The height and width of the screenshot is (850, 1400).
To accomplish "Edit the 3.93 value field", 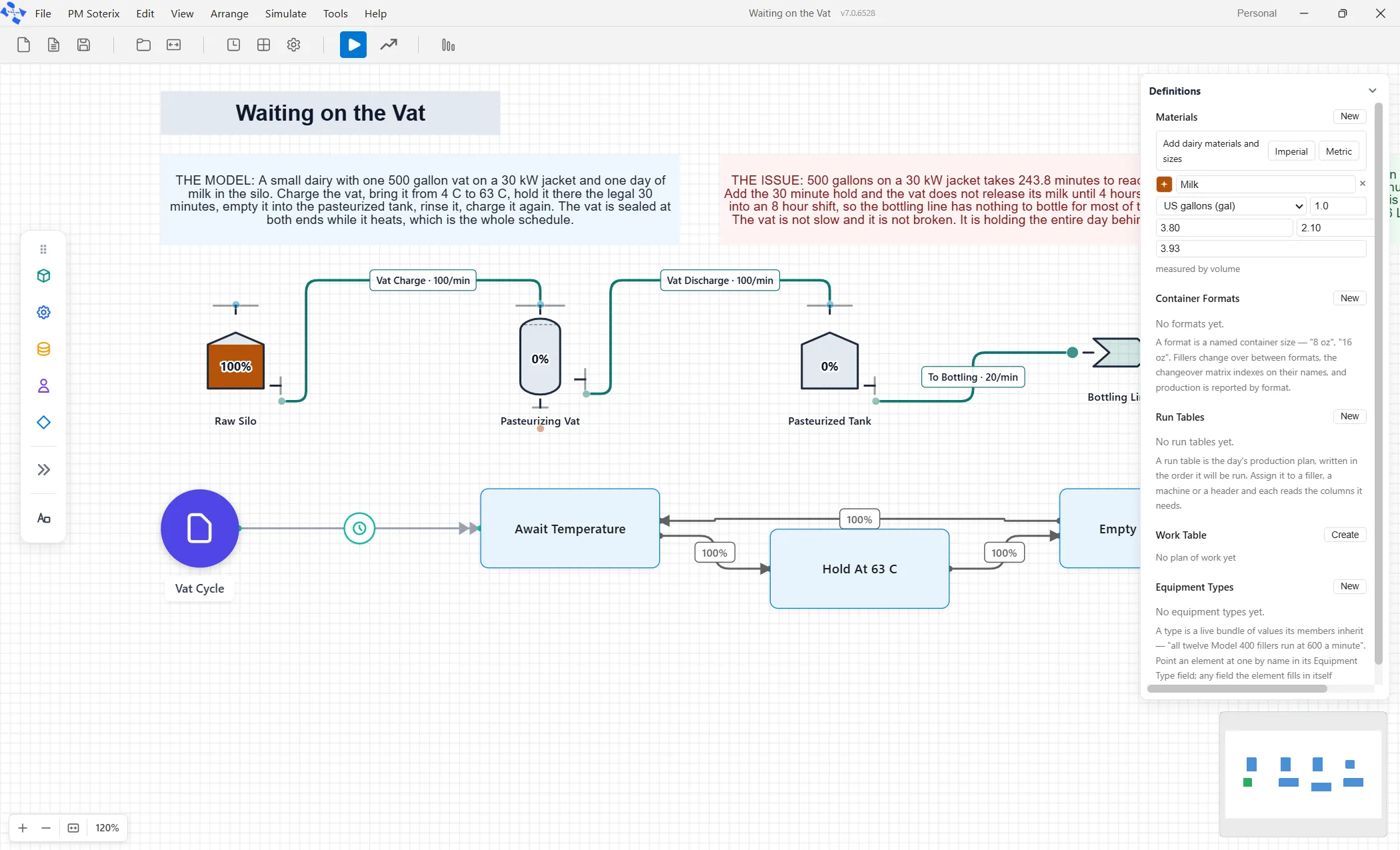I will (x=1261, y=248).
